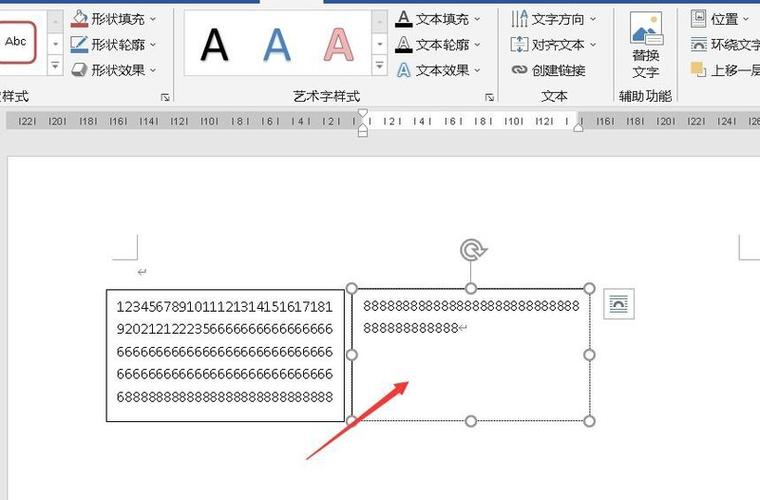
Task: Click the 文本填充 text fill icon
Action: coord(403,19)
